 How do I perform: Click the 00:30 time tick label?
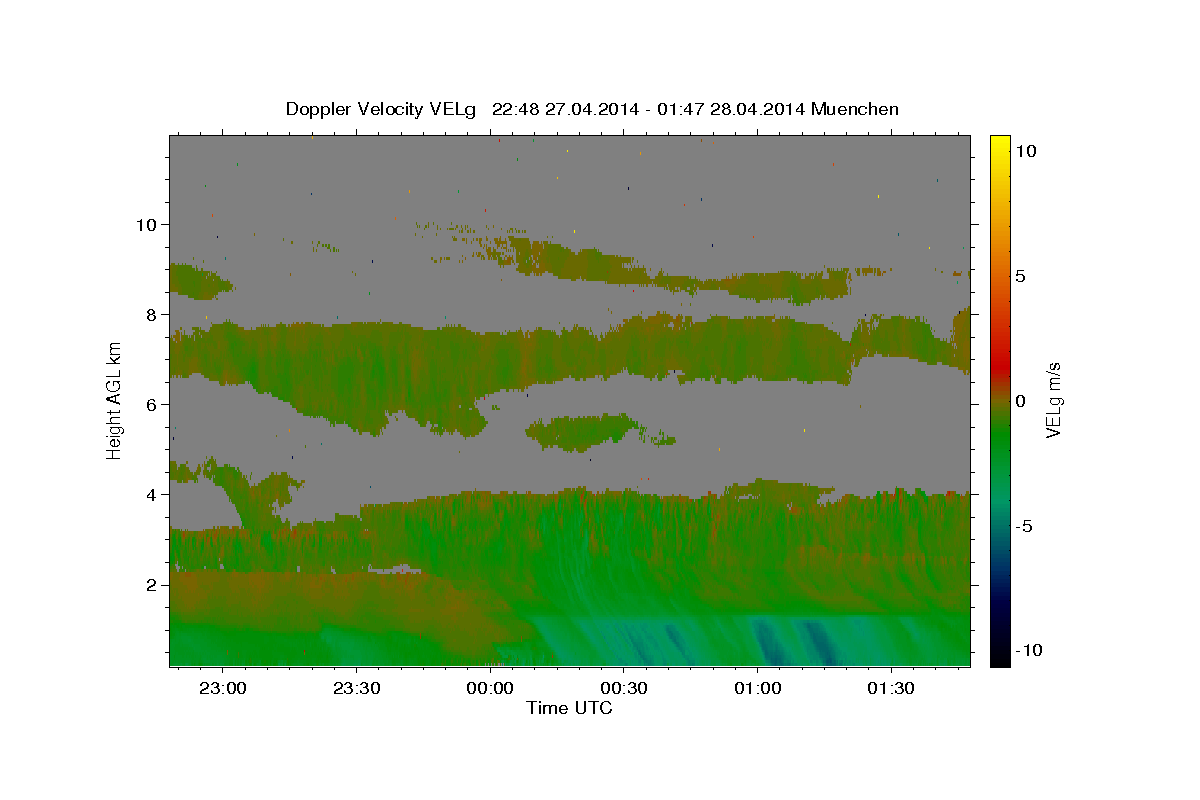[623, 688]
